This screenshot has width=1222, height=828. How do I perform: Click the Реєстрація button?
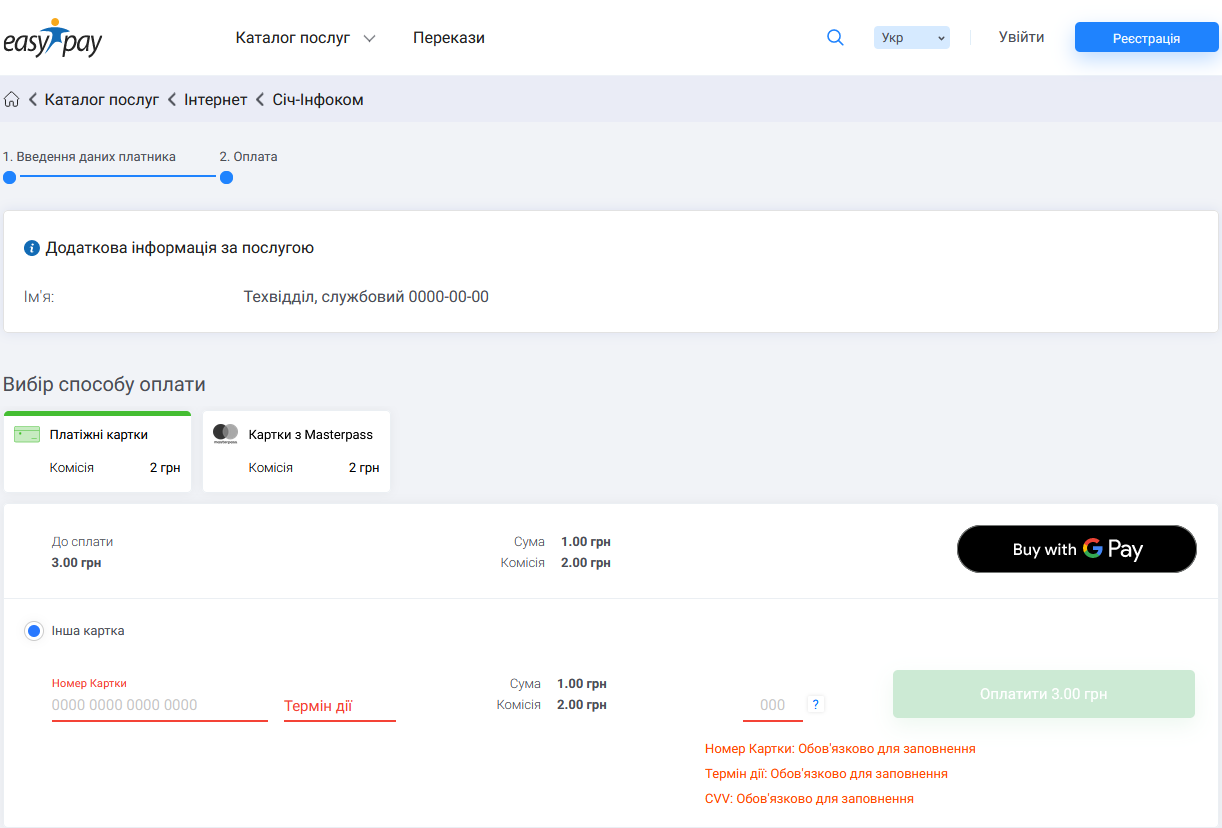pos(1146,38)
